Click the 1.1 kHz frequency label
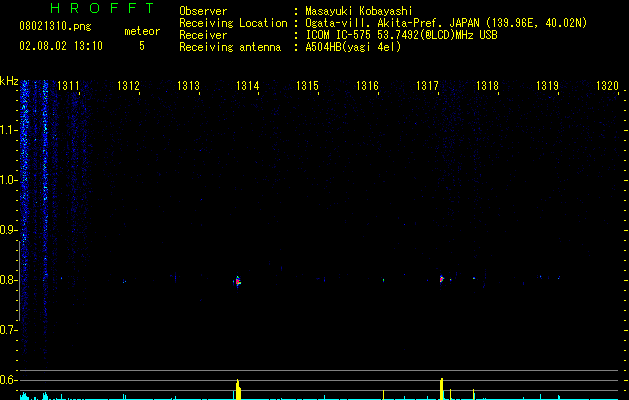629x400 pixels. point(9,130)
